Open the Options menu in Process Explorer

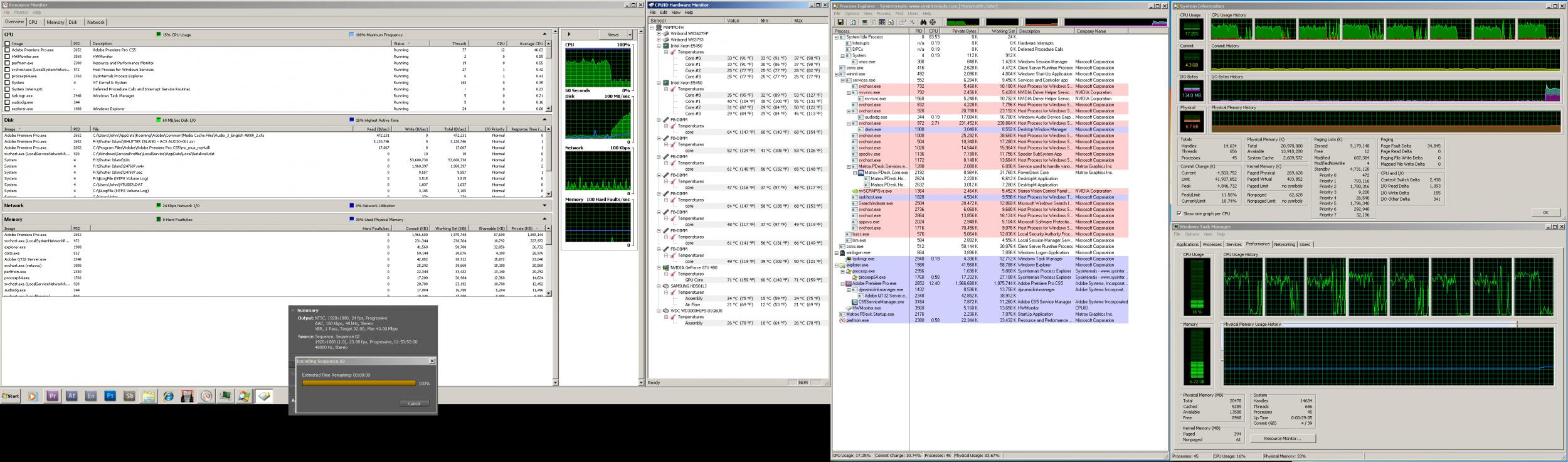tap(852, 13)
